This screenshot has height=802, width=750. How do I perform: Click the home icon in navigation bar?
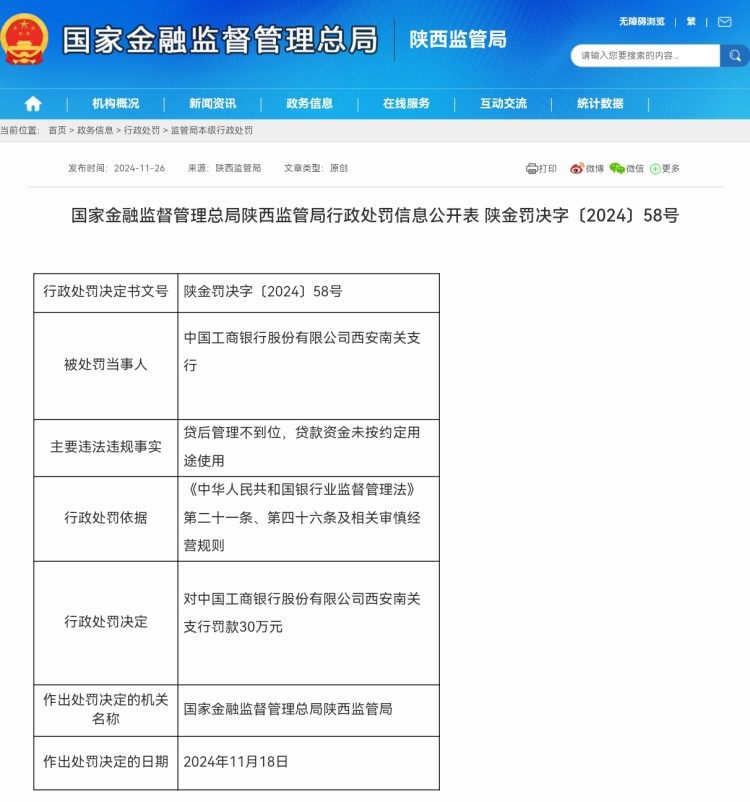tap(33, 103)
